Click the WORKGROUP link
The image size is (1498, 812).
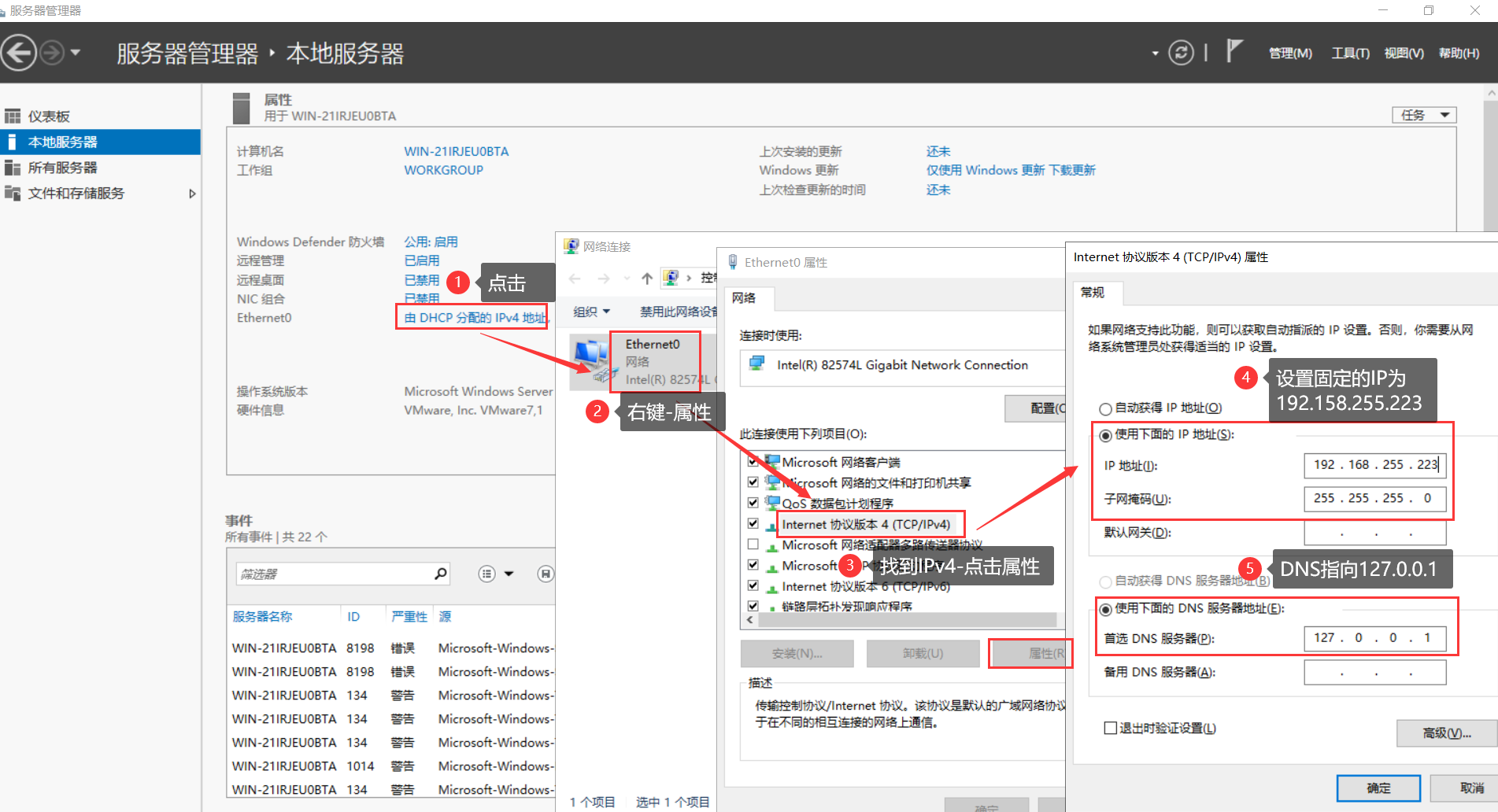[444, 170]
